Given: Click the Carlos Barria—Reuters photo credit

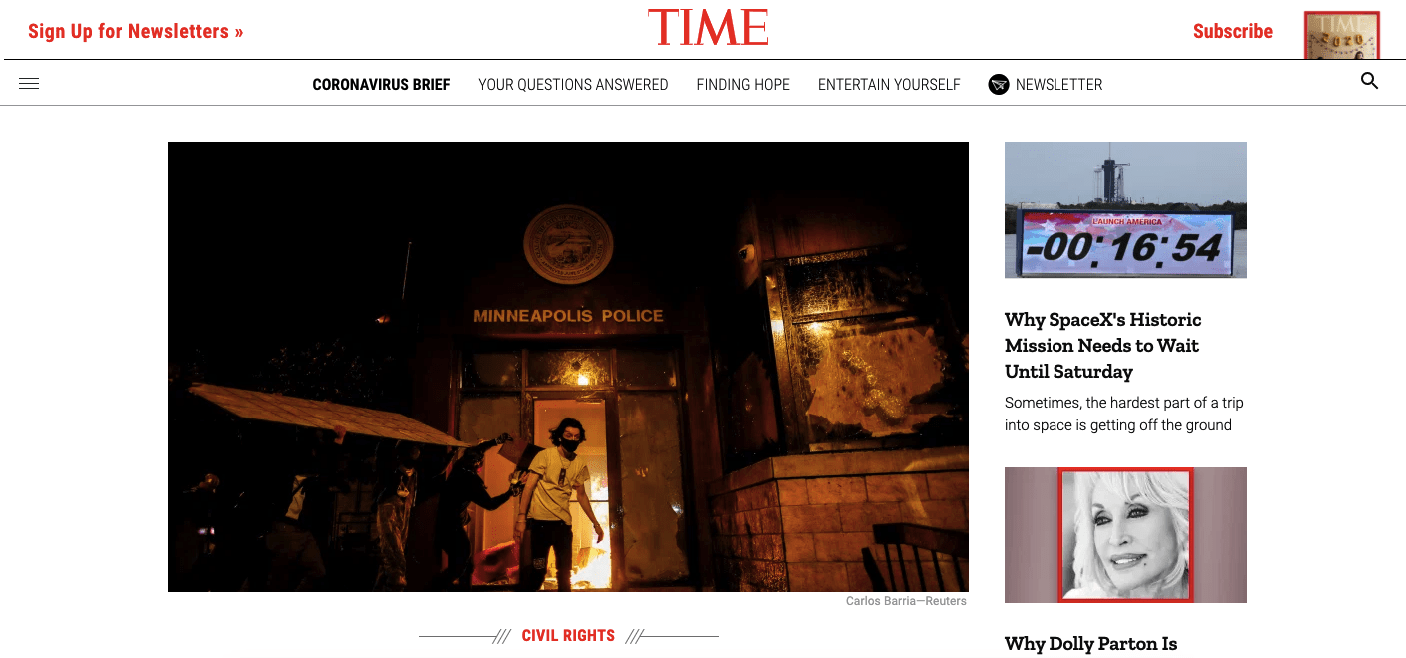Looking at the screenshot, I should [906, 601].
